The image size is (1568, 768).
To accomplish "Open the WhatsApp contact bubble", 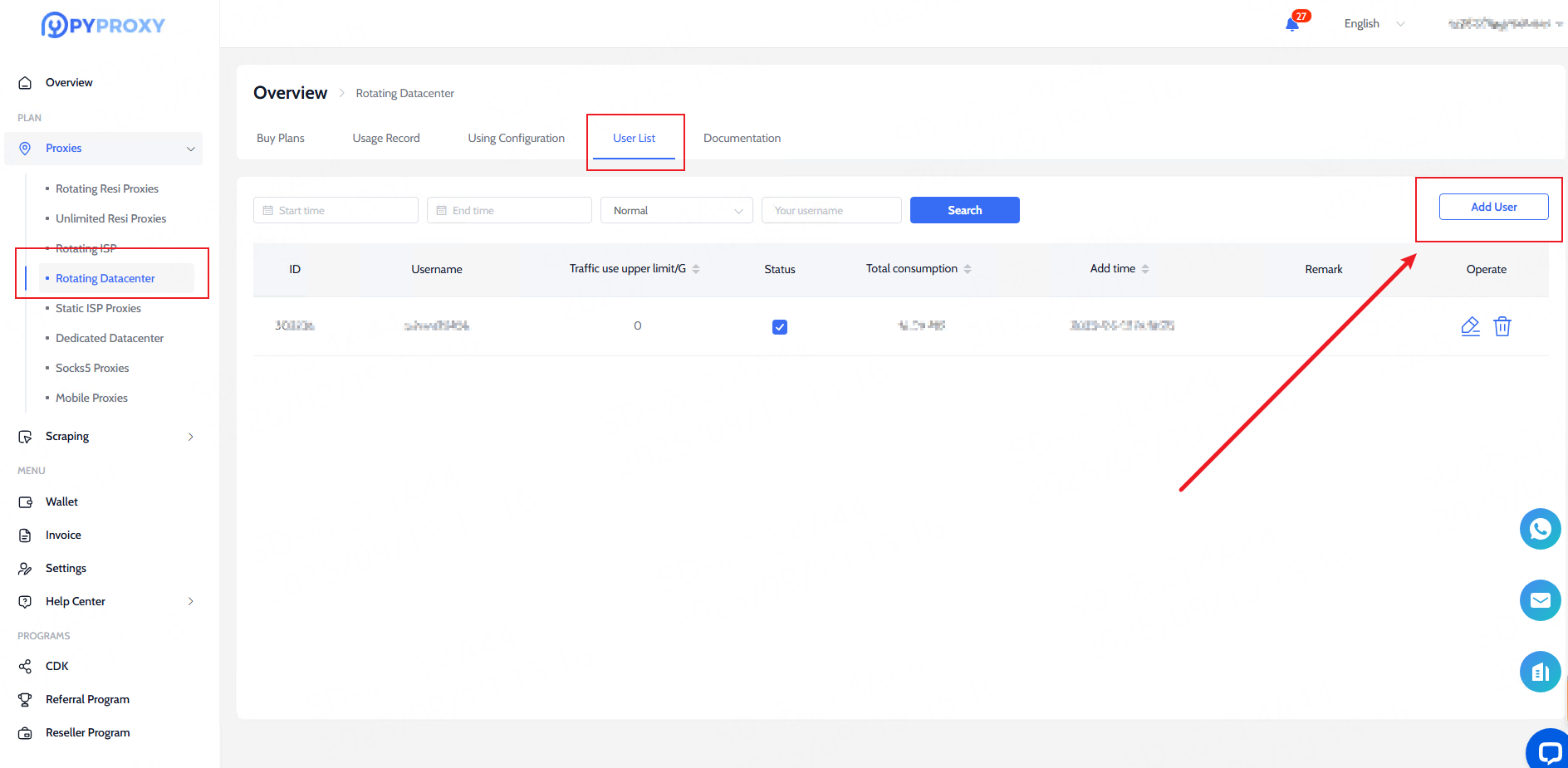I will click(x=1540, y=529).
